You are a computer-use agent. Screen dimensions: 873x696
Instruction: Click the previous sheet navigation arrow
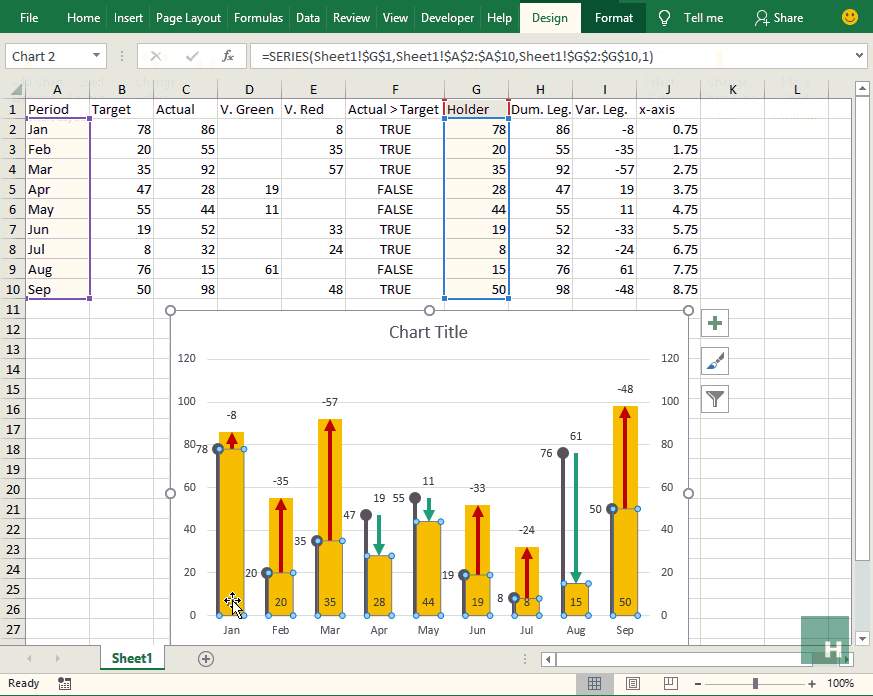(x=29, y=659)
